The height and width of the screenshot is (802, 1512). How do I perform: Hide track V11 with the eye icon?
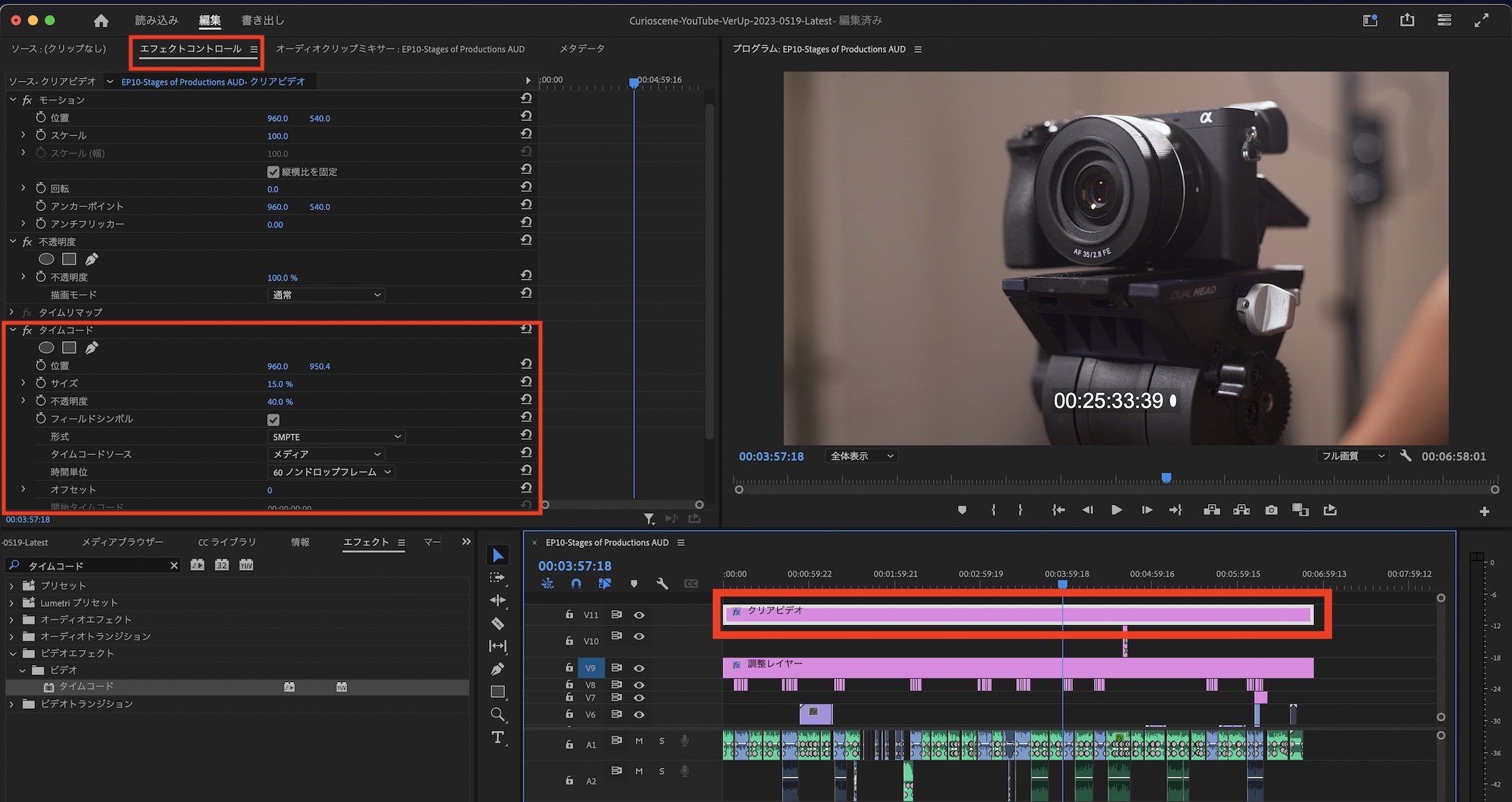[x=639, y=615]
